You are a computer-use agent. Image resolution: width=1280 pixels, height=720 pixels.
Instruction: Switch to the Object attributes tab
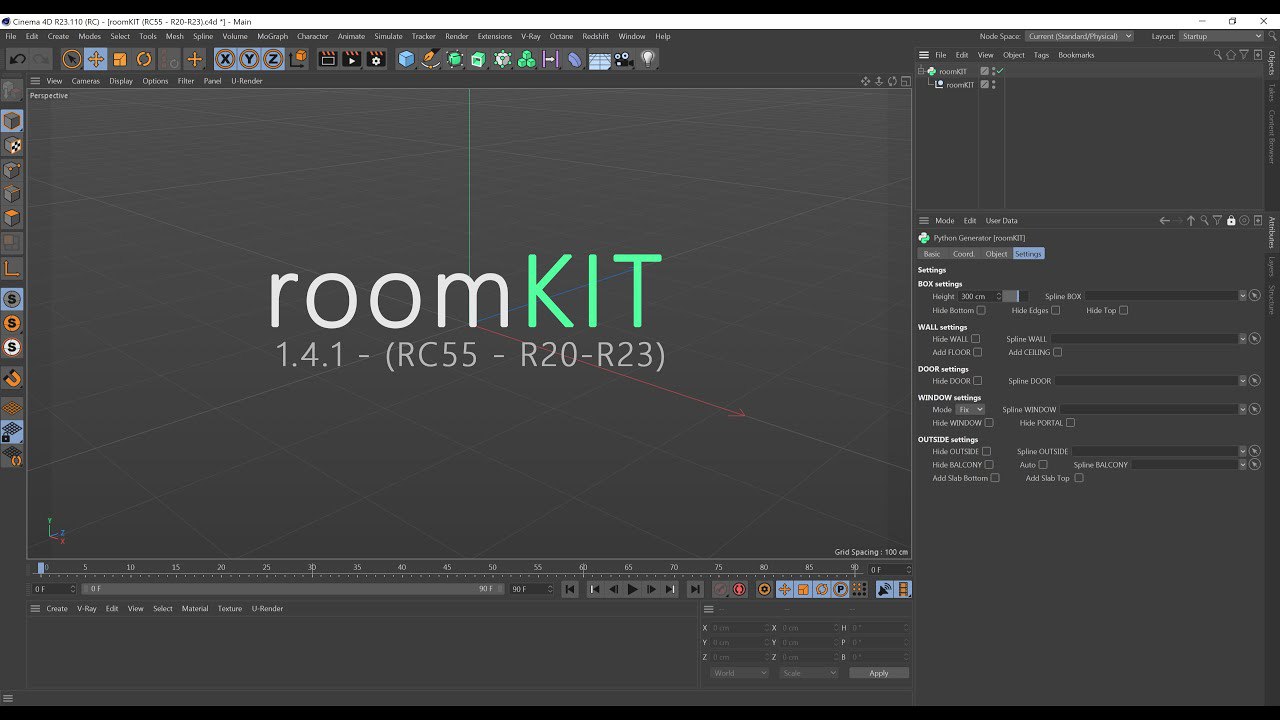(x=996, y=254)
